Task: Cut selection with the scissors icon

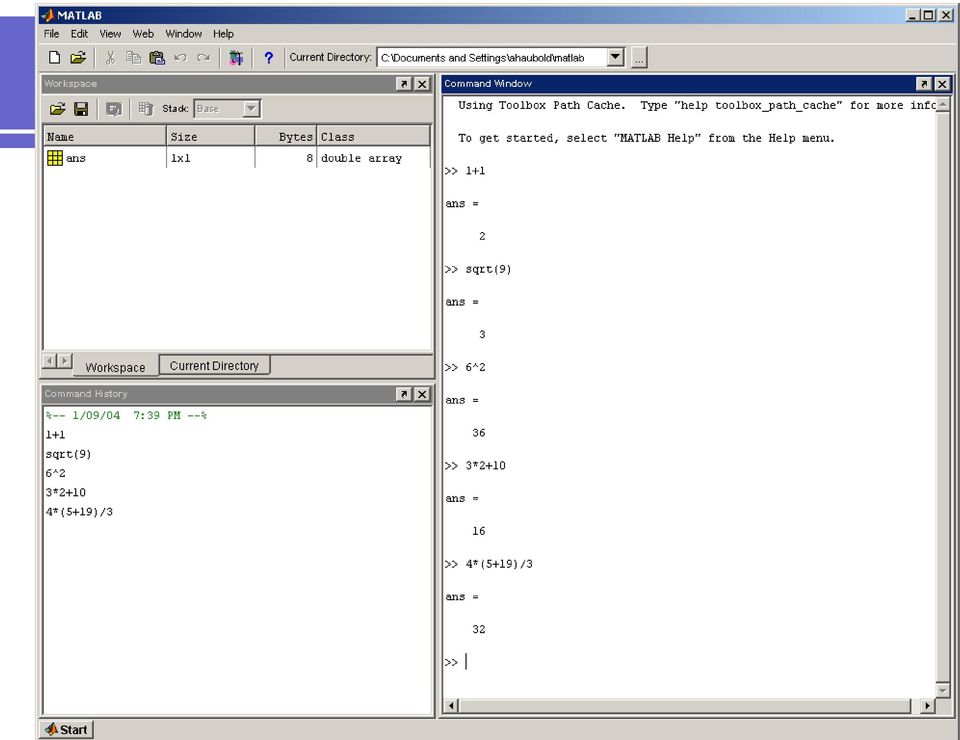Action: click(110, 58)
